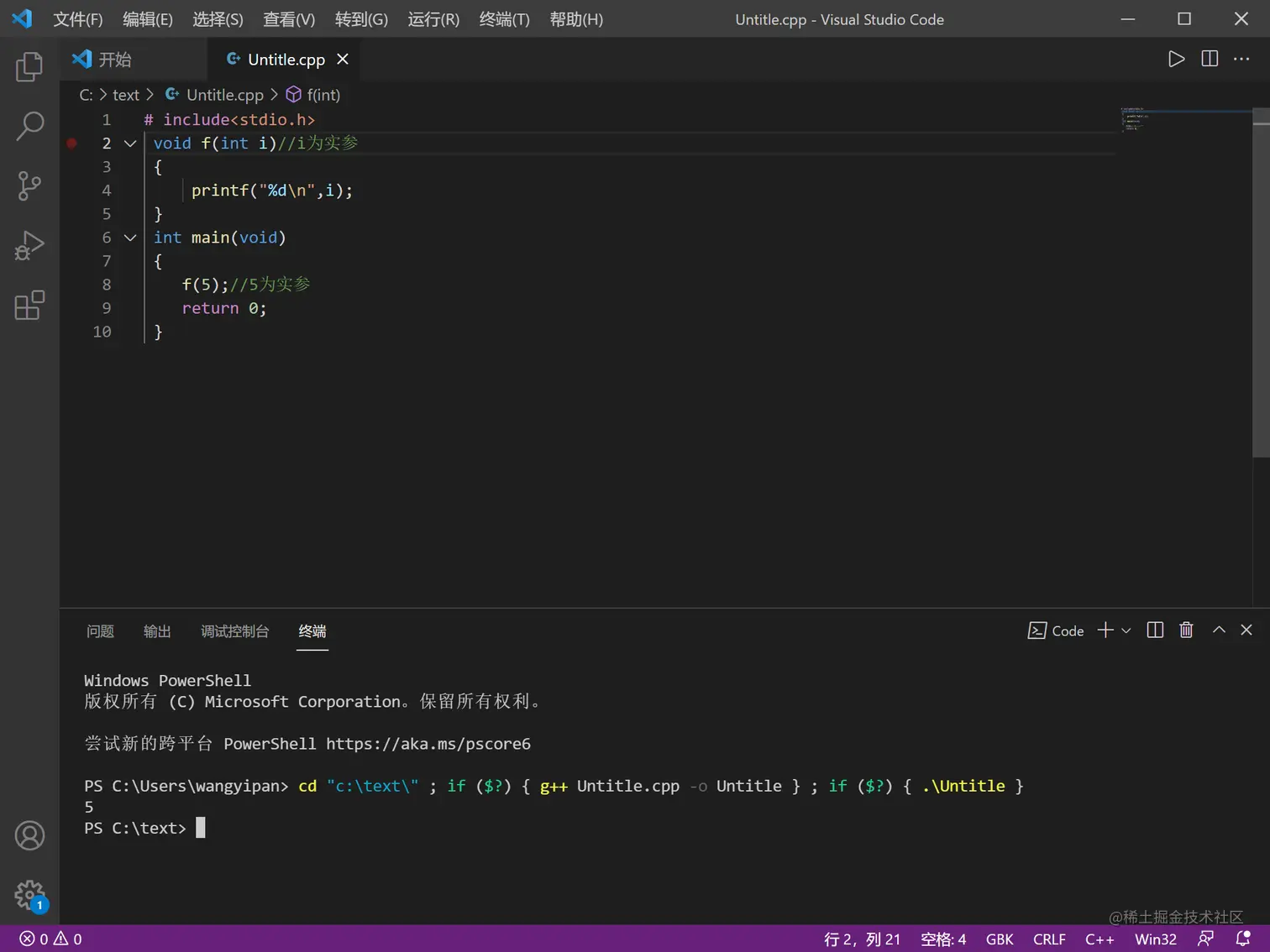Open the Search view in the activity bar

[29, 126]
